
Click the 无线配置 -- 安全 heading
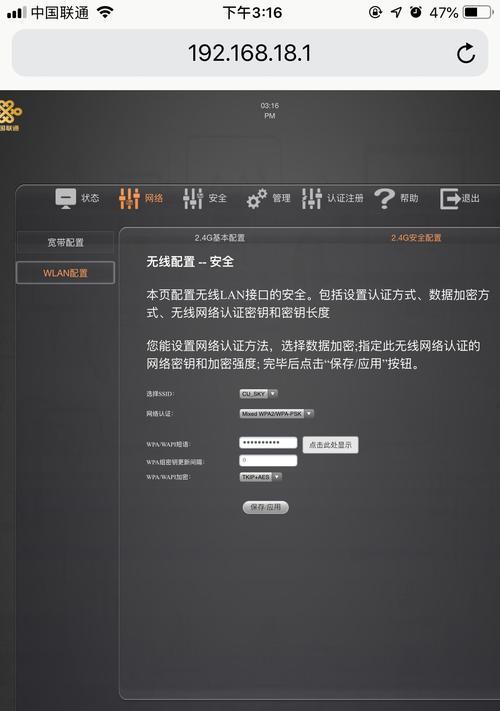(190, 262)
